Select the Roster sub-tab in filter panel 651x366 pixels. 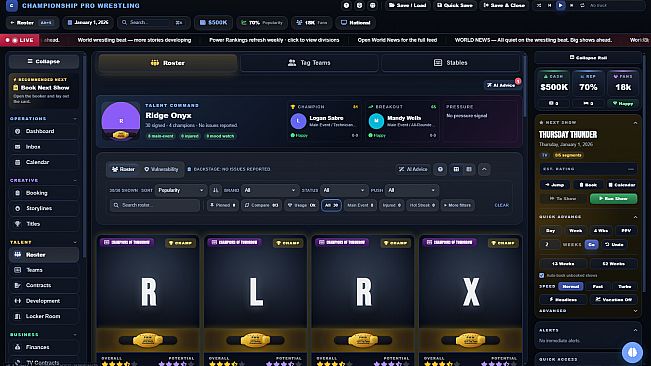pyautogui.click(x=123, y=169)
